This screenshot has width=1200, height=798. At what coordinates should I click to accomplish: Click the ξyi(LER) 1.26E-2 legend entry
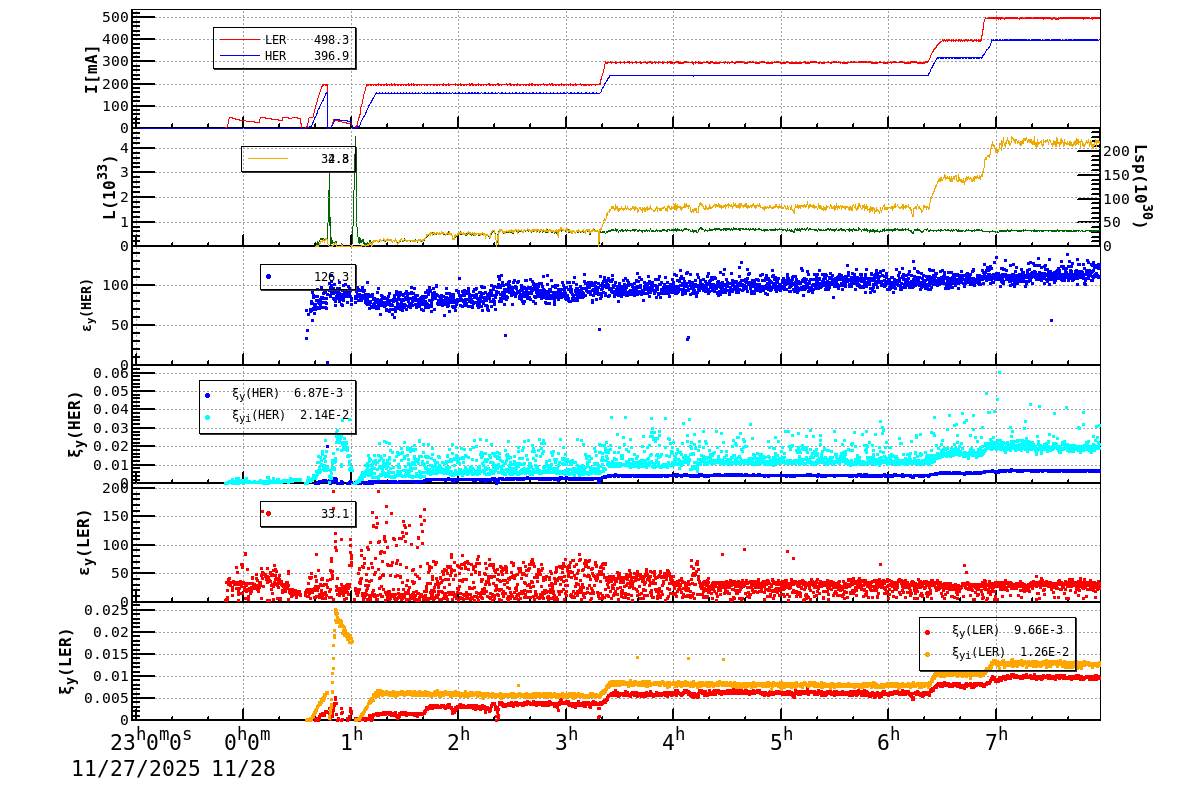pos(999,653)
